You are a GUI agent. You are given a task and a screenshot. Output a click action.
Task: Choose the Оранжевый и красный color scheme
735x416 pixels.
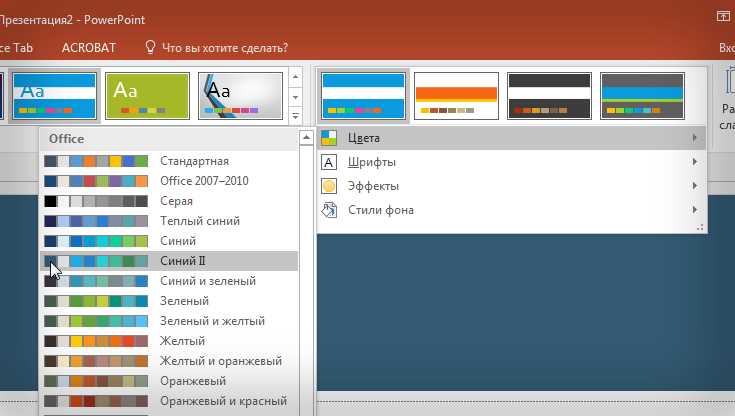click(169, 401)
